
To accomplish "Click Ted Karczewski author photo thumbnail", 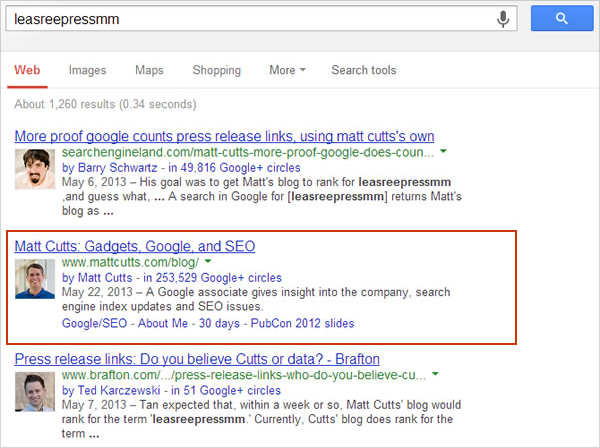I will tap(35, 391).
